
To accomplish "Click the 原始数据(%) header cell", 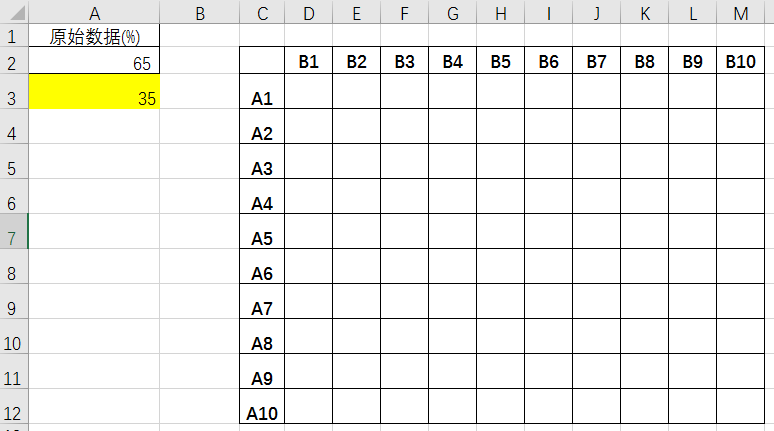I will point(94,36).
